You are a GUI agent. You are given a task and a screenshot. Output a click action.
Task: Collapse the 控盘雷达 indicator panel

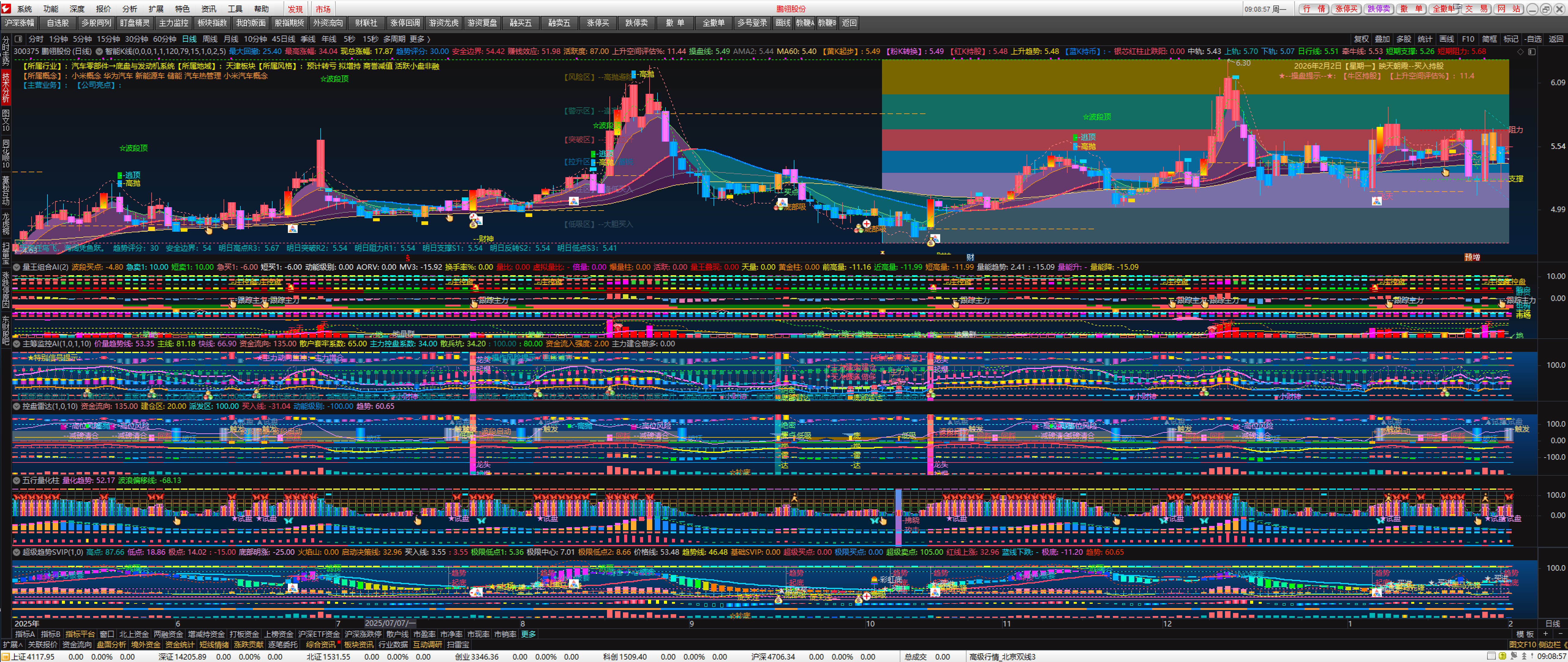pyautogui.click(x=17, y=406)
